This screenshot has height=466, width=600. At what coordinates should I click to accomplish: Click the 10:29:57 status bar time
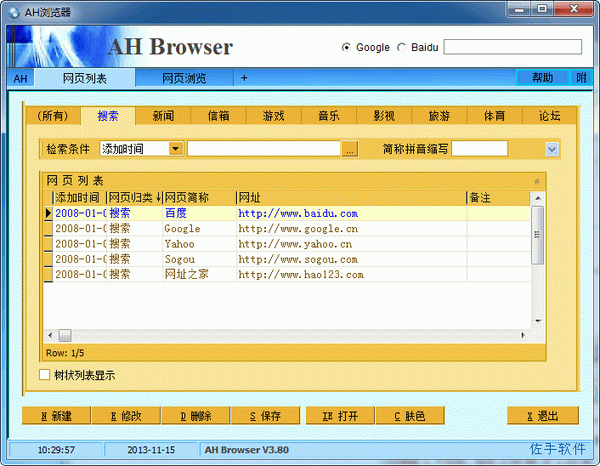(x=56, y=450)
